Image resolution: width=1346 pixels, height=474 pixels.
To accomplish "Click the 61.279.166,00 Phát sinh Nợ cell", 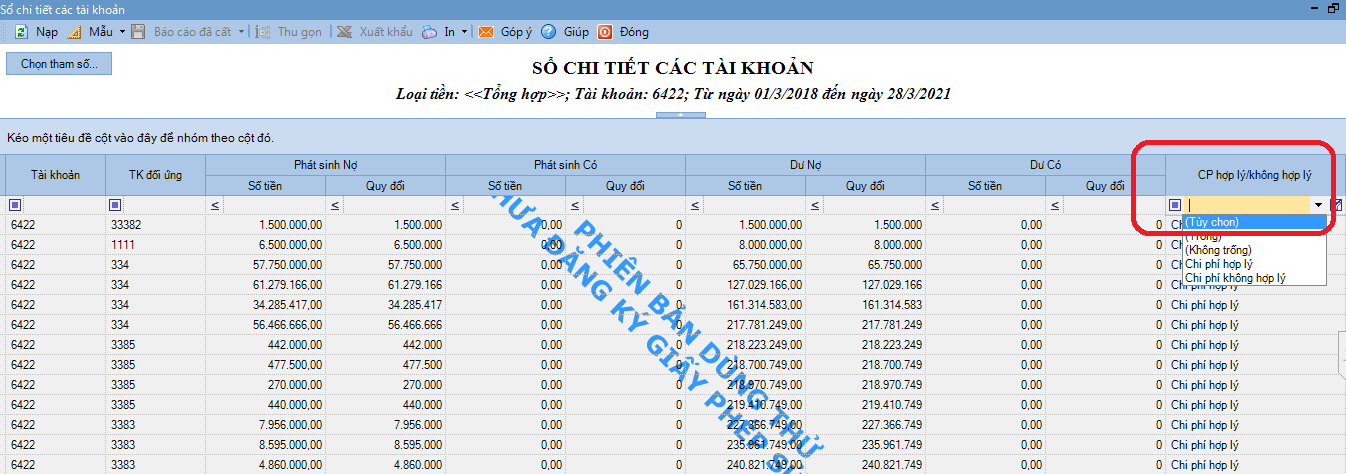I will (x=265, y=284).
